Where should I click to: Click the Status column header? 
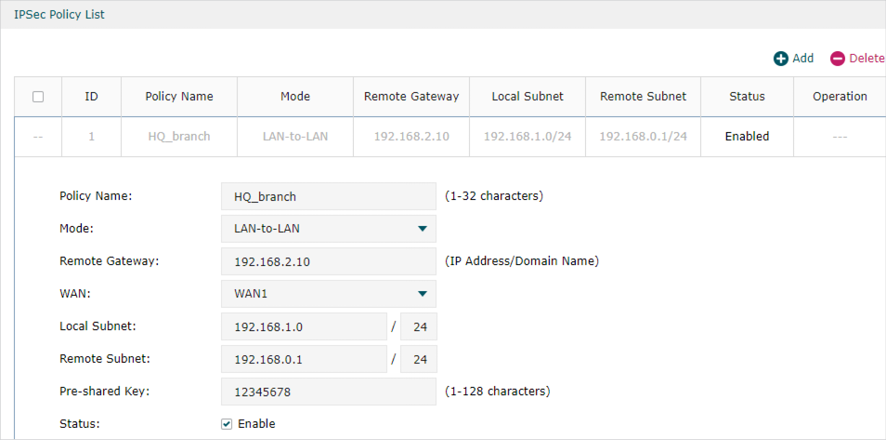(747, 97)
